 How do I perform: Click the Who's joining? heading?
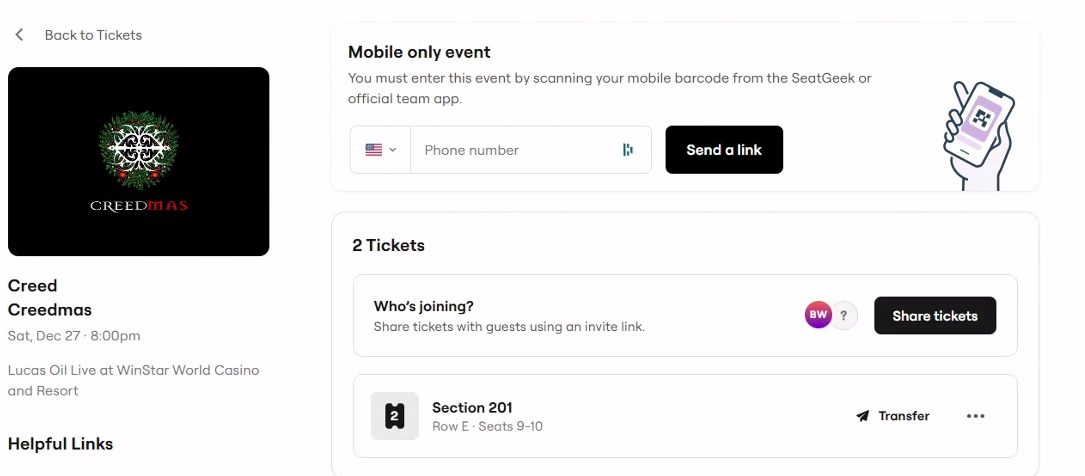[424, 306]
